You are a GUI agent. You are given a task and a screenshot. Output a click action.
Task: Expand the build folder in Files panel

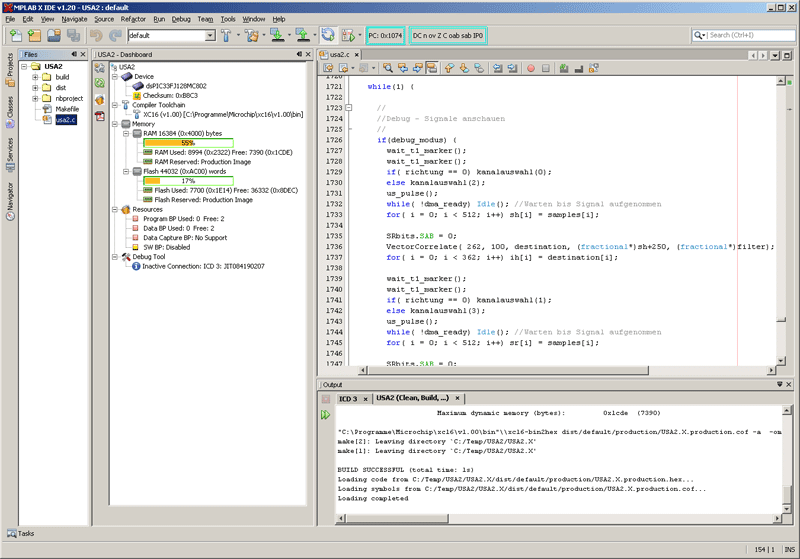pyautogui.click(x=35, y=77)
